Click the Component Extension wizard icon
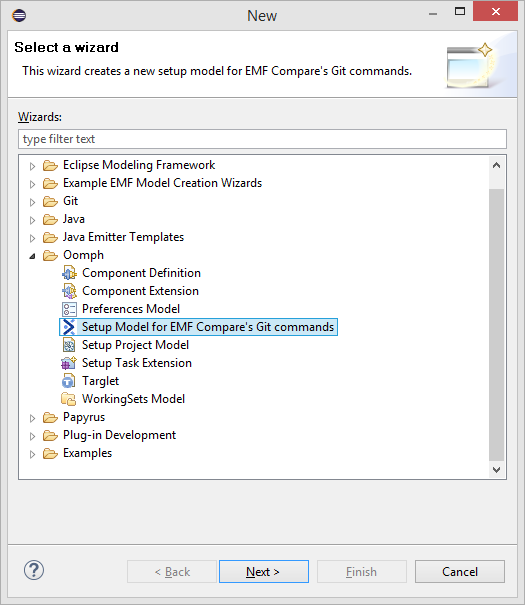The width and height of the screenshot is (525, 605). pyautogui.click(x=69, y=291)
